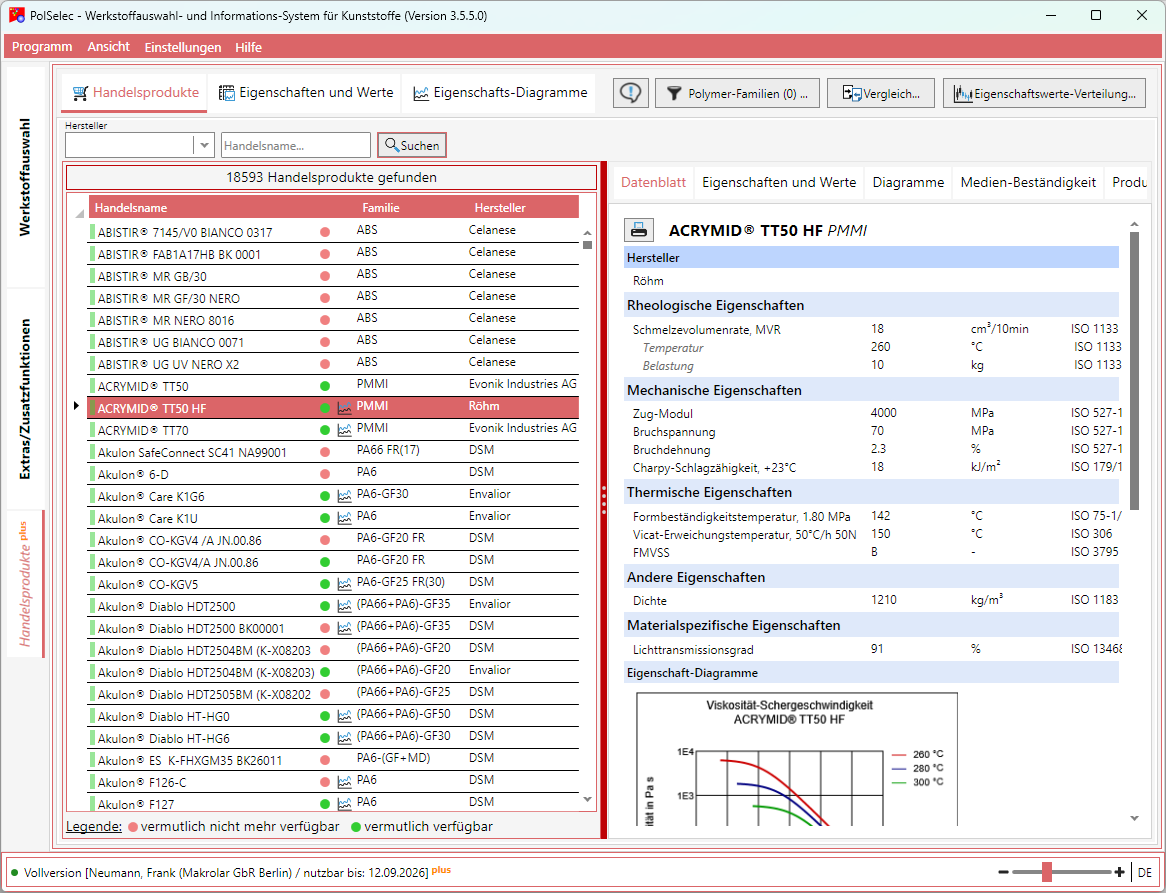1166x893 pixels.
Task: Open Medien-Beständigkeit tab
Action: [x=1028, y=182]
